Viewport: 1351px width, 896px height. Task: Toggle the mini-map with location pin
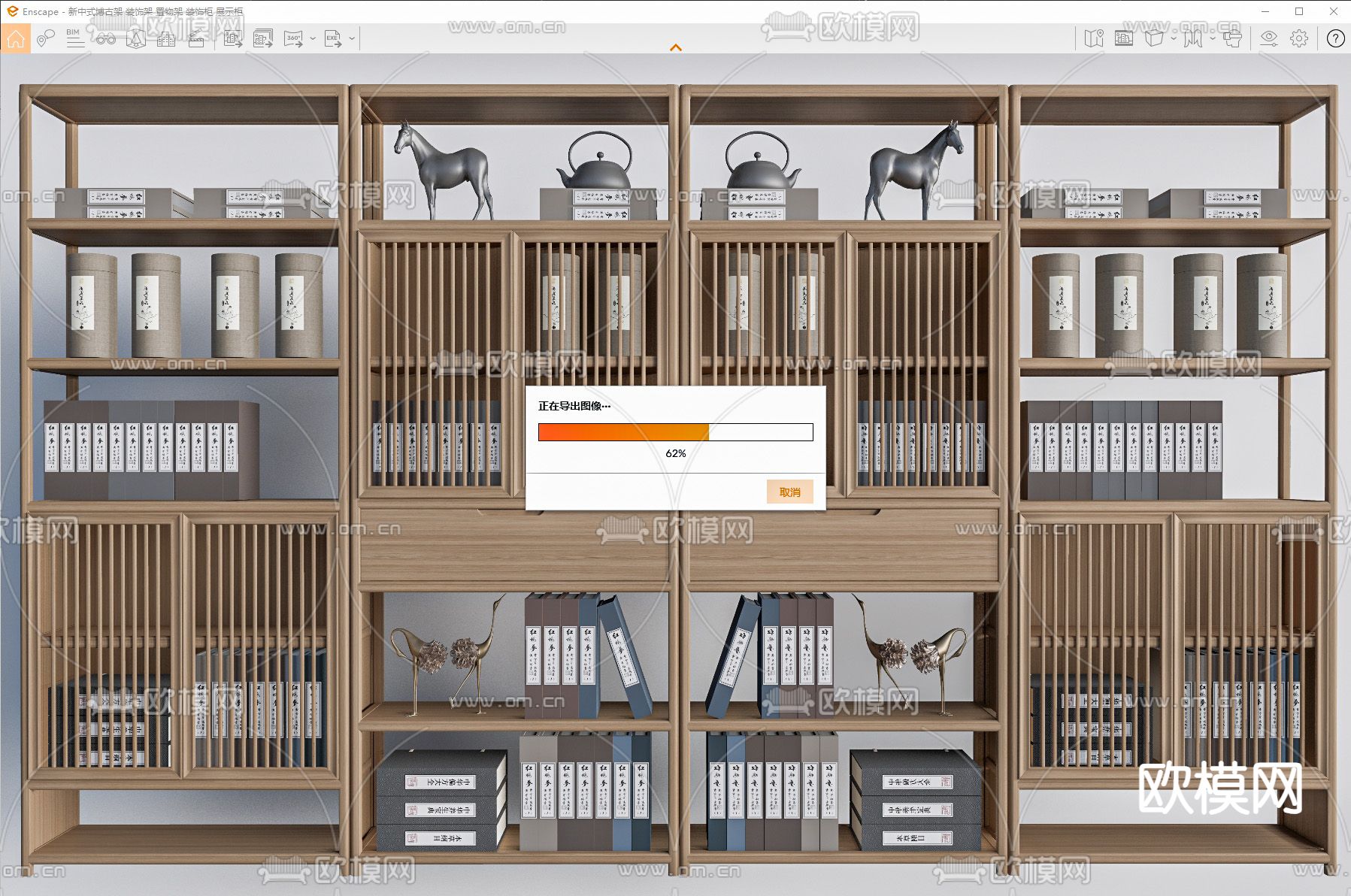click(x=1094, y=38)
